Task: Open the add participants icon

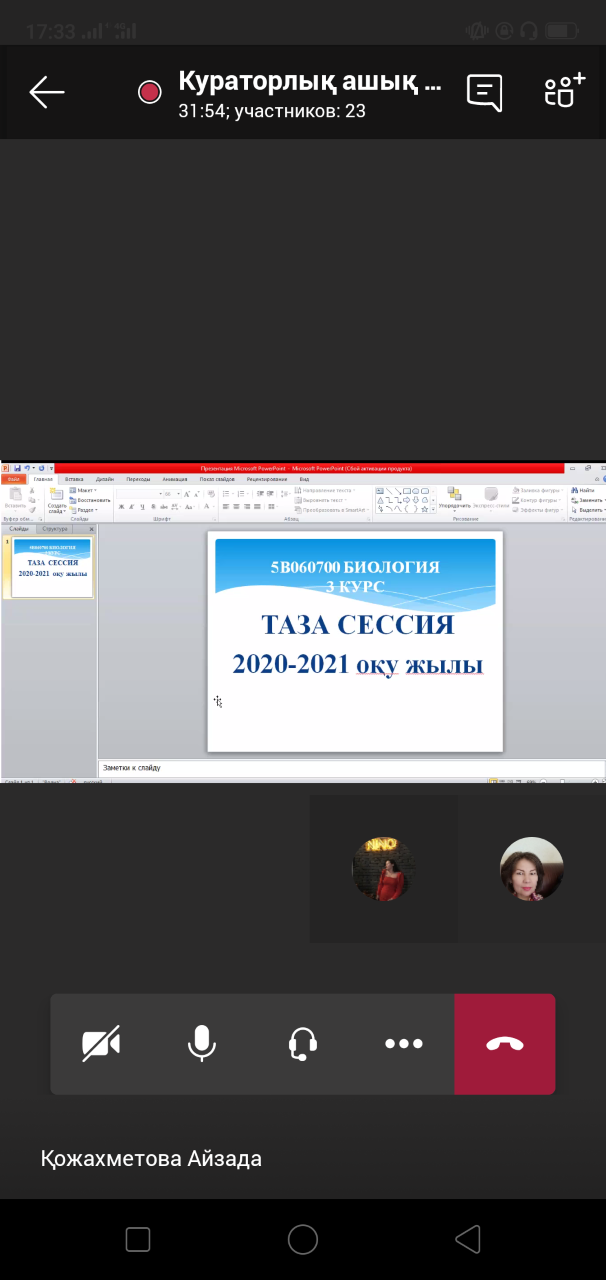Action: (563, 91)
